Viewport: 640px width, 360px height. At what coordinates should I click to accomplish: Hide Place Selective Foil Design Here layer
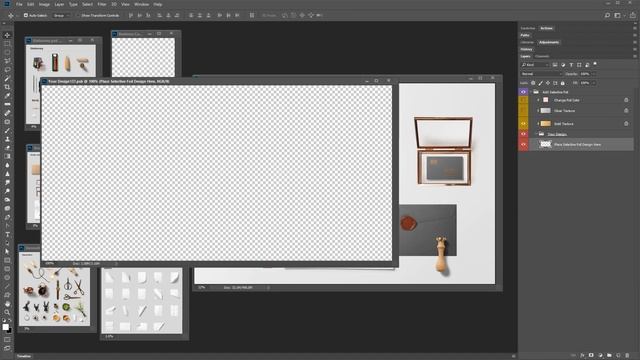tap(523, 144)
